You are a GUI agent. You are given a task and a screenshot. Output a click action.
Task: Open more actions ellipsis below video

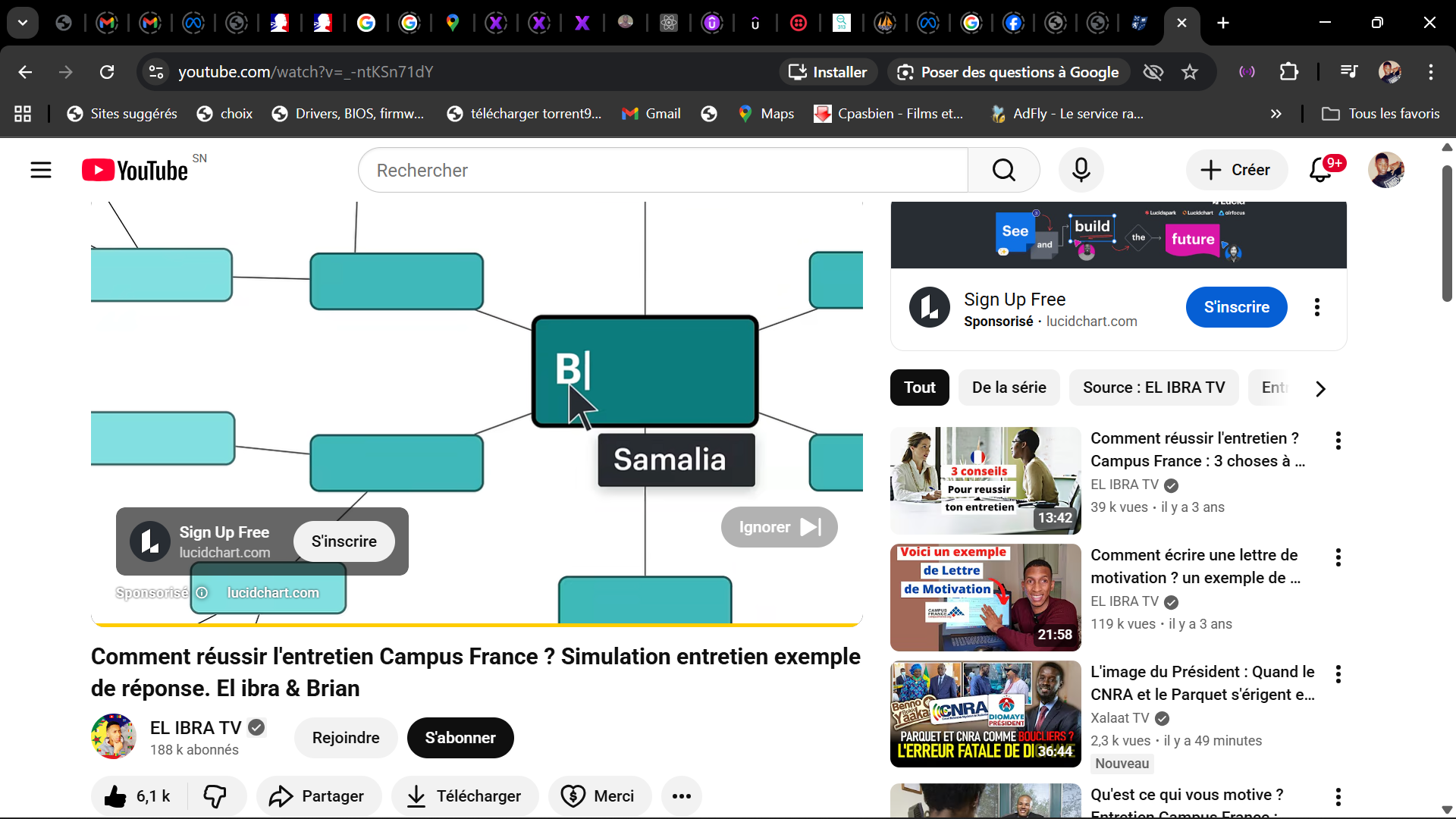(x=681, y=796)
